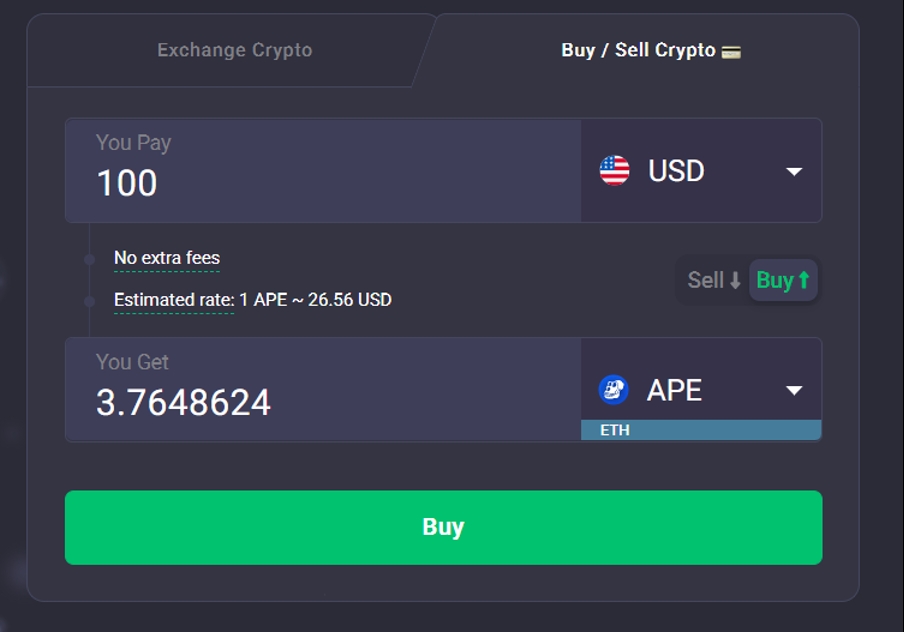Click the Estimated rate label
This screenshot has width=904, height=632.
pyautogui.click(x=174, y=300)
